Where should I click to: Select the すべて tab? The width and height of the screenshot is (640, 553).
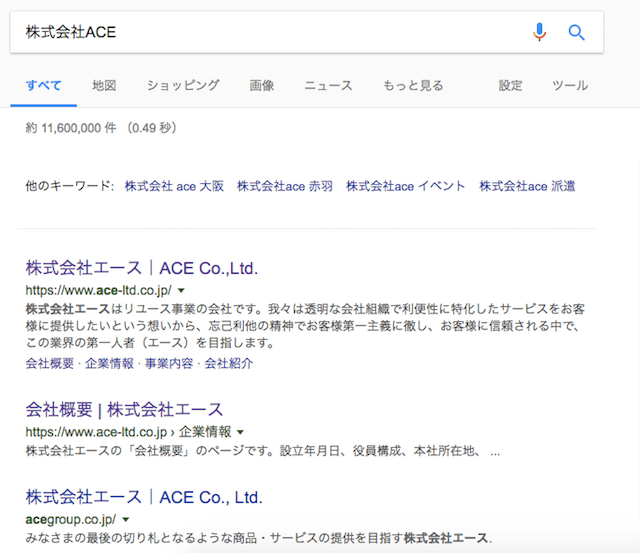(x=44, y=85)
